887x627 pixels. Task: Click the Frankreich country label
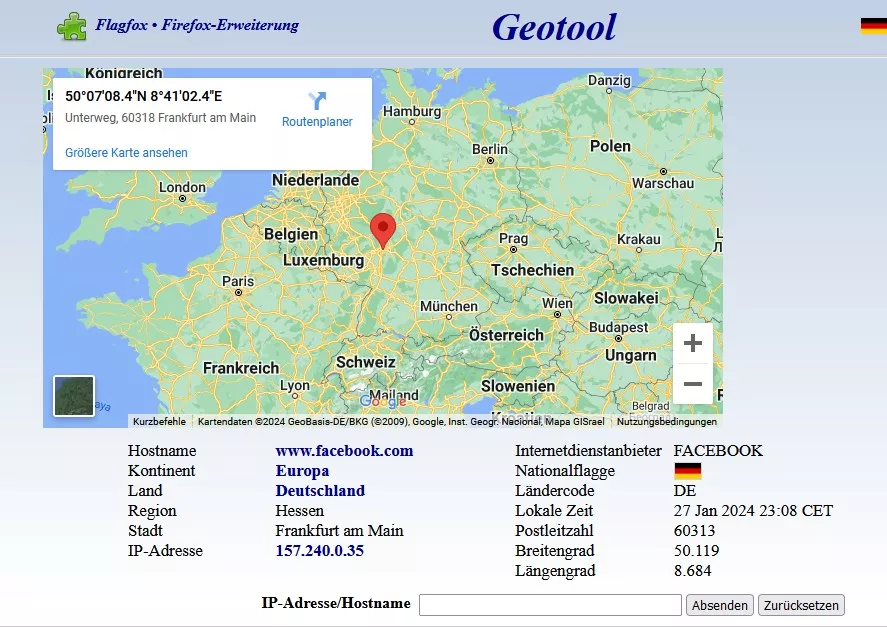pyautogui.click(x=241, y=368)
